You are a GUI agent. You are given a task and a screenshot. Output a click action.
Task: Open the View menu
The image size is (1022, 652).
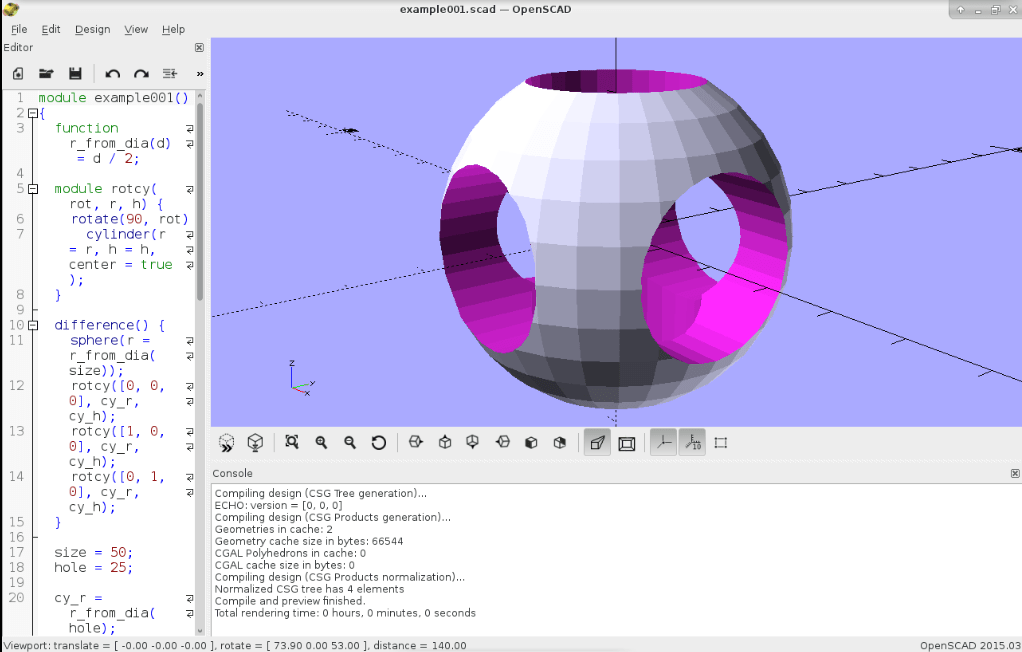(136, 29)
